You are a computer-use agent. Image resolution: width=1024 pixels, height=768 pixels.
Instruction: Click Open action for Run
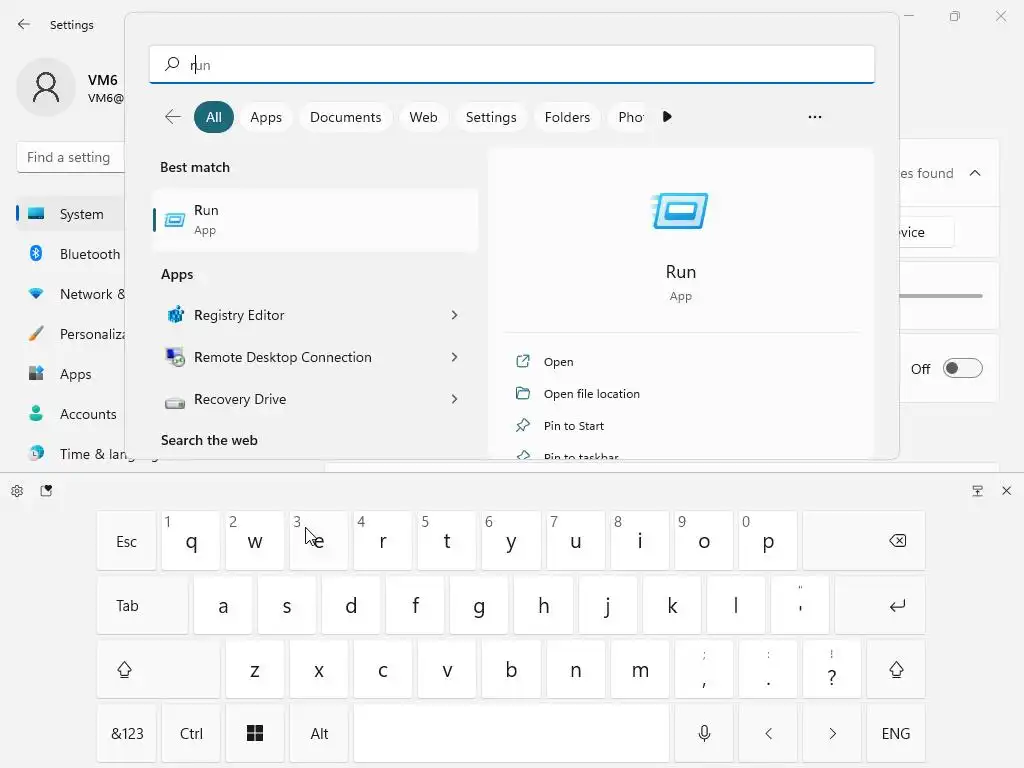coord(558,362)
